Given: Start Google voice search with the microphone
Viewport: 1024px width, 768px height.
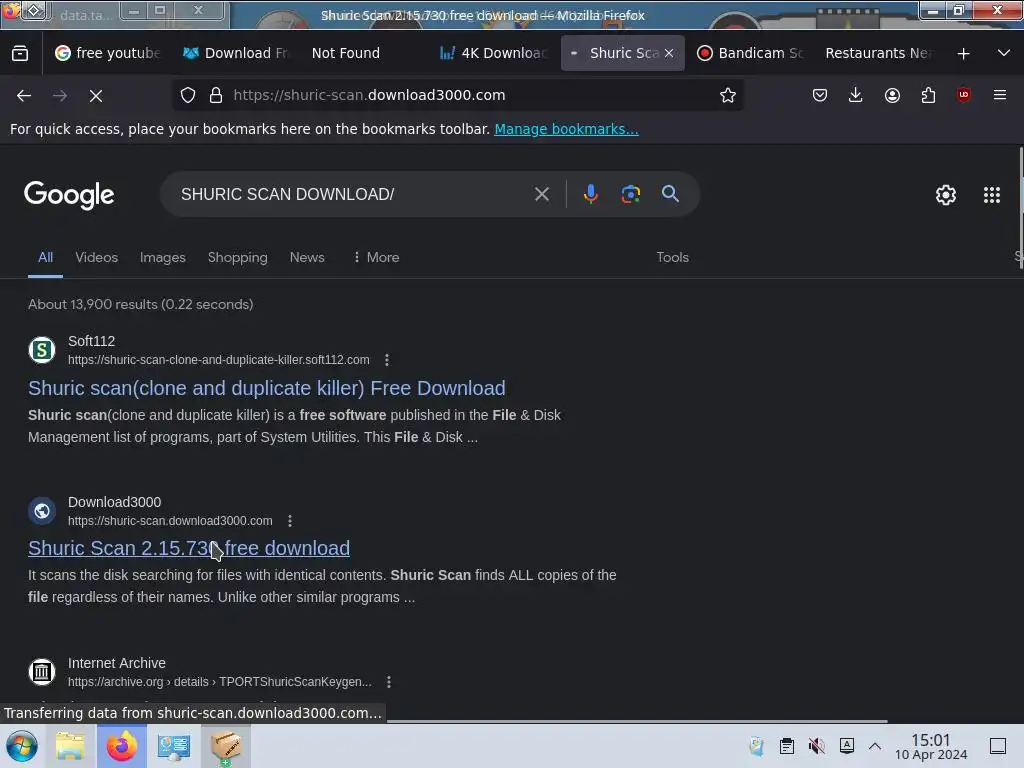Looking at the screenshot, I should click(x=590, y=194).
